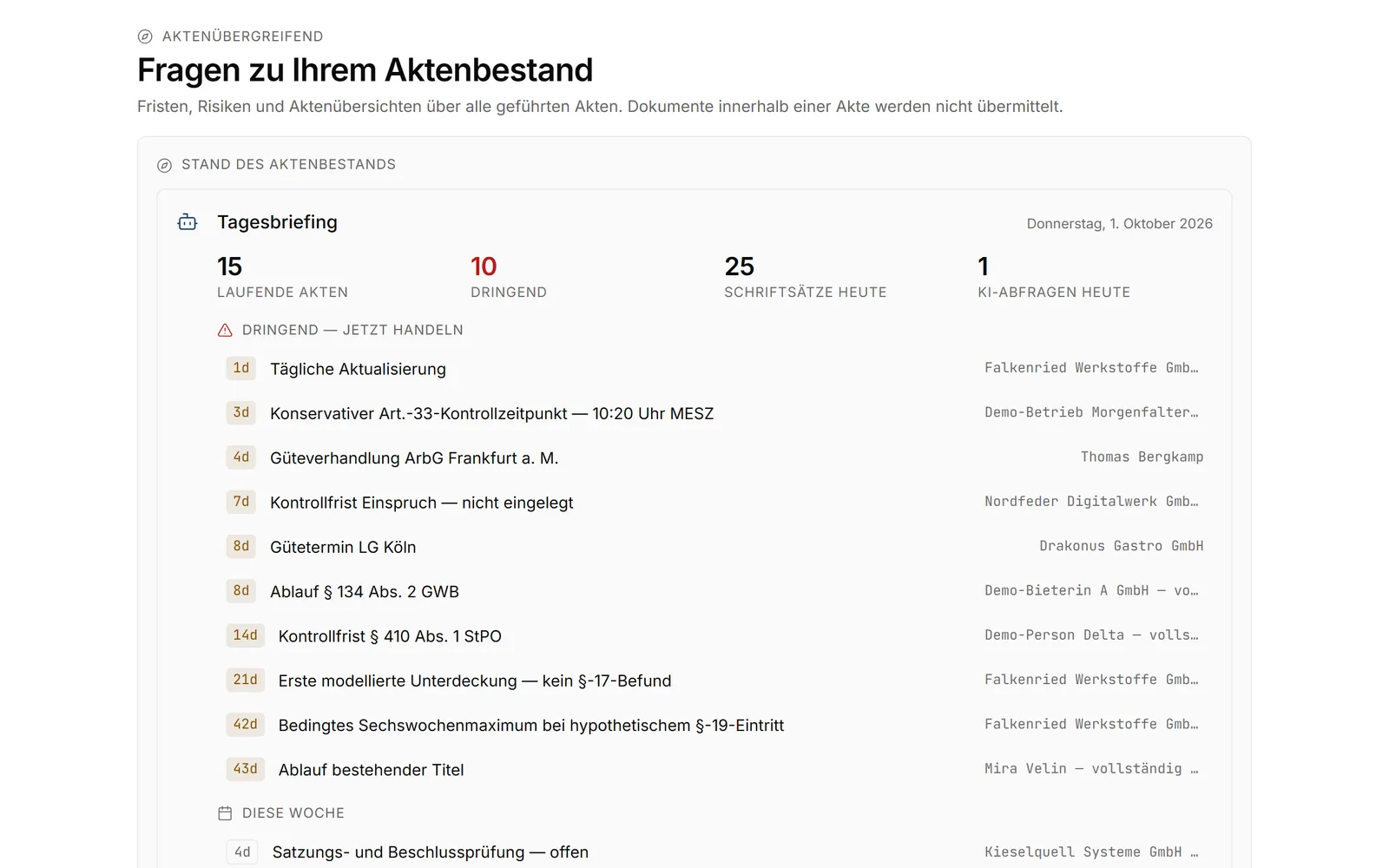Open Konservativer Art.-33-Kontrollzeitpunkt entry
1389x868 pixels.
tap(714, 413)
